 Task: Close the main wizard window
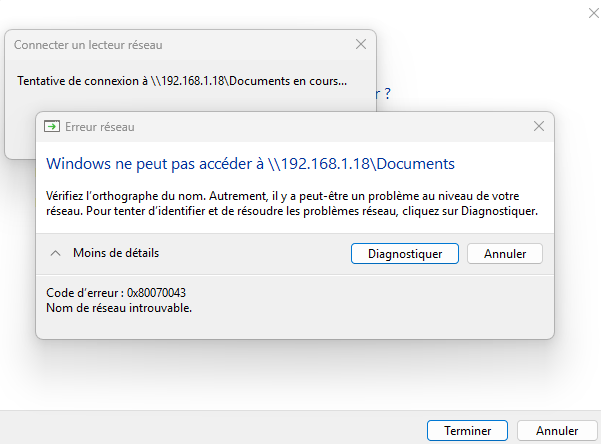594,13
